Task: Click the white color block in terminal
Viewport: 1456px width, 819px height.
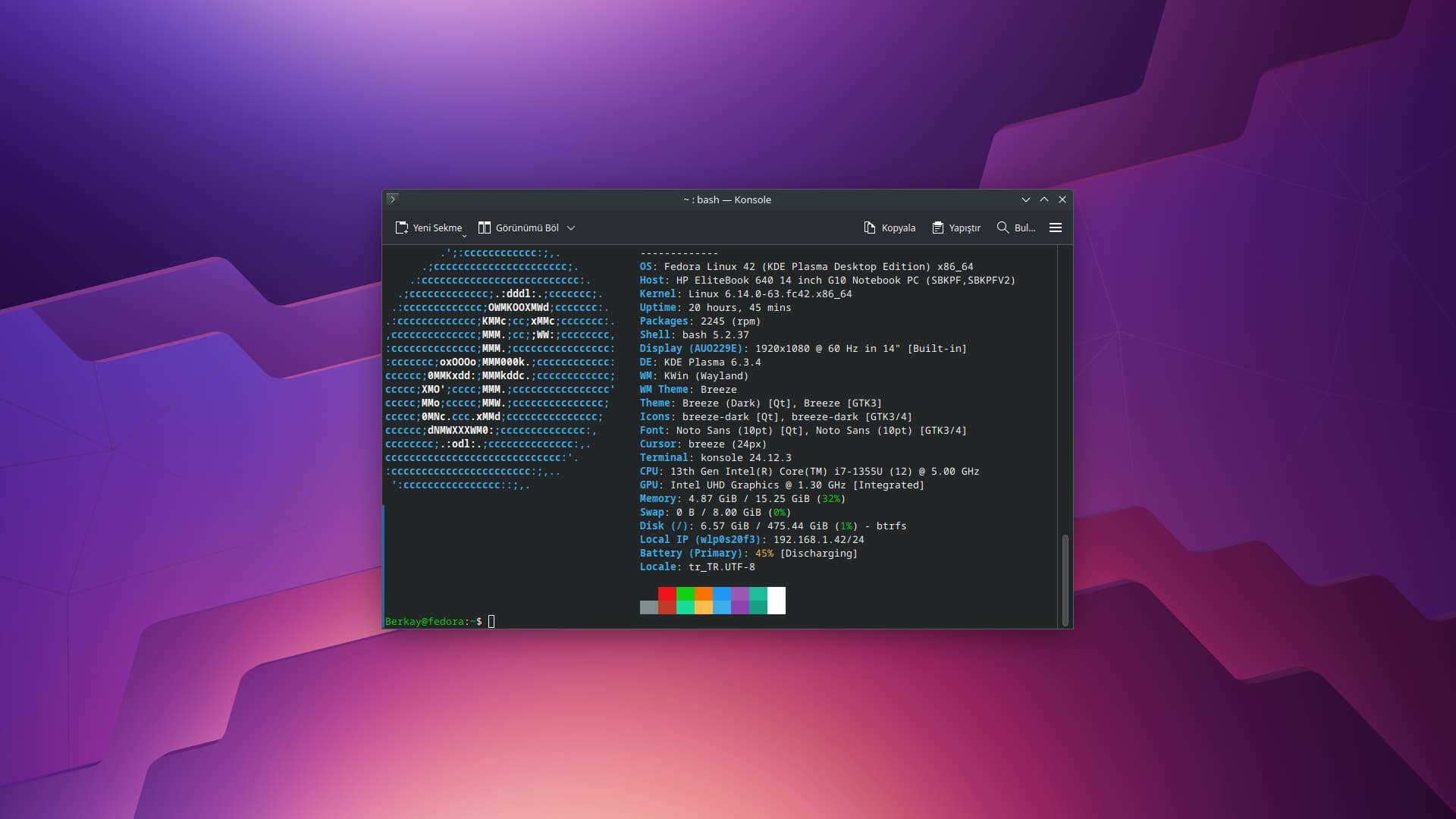Action: click(776, 600)
